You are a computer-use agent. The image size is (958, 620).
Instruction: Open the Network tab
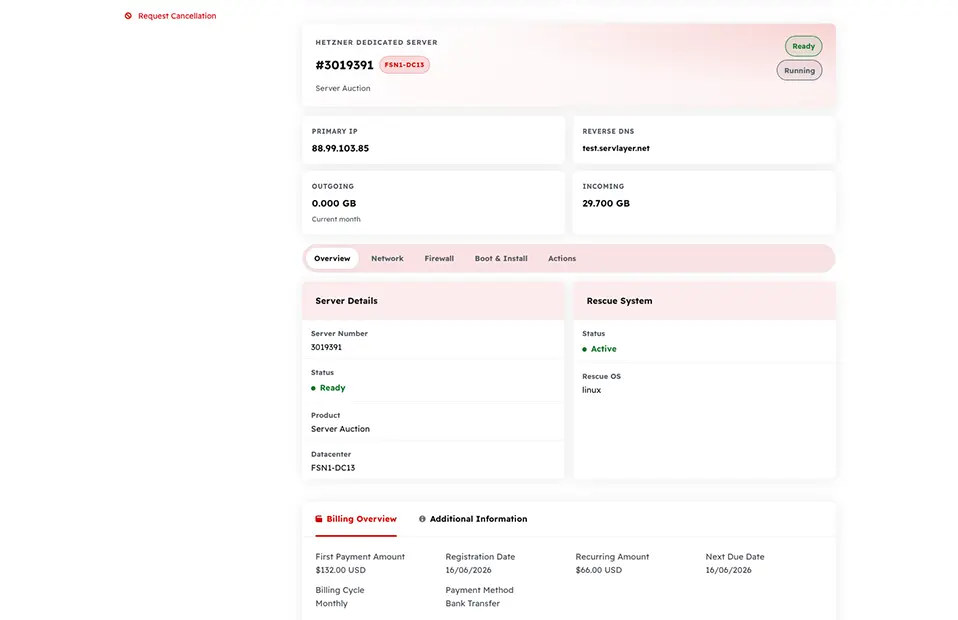[x=387, y=258]
